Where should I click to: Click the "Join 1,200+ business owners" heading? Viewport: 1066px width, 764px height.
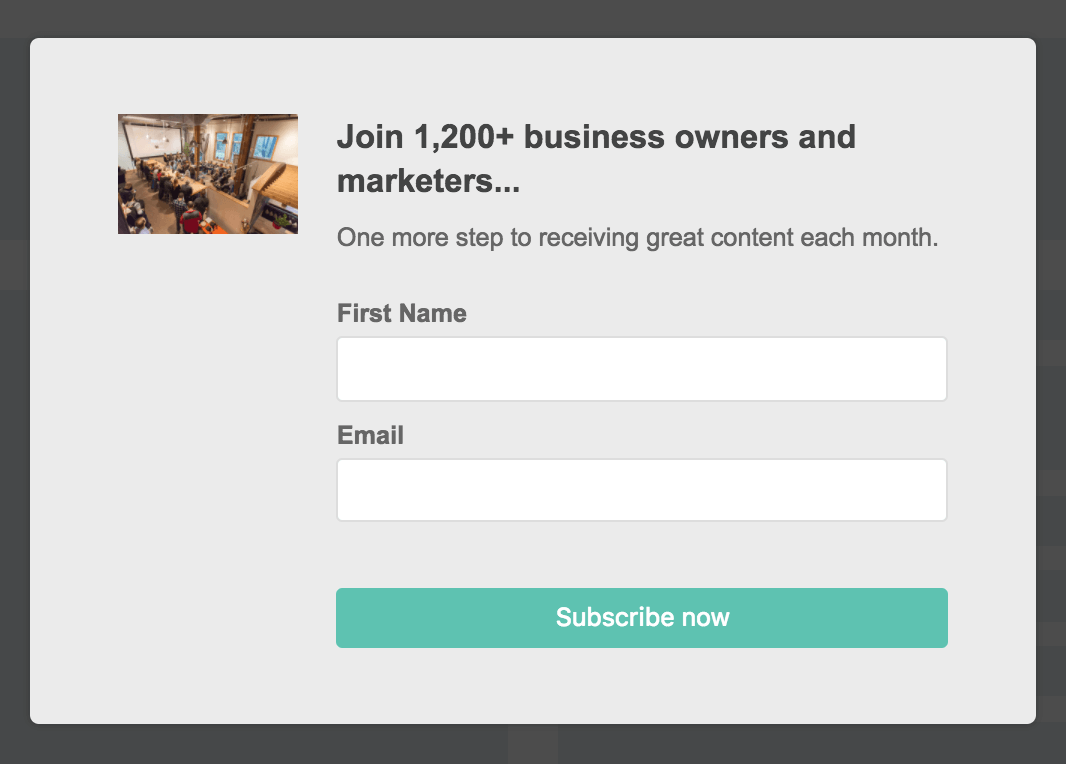(x=596, y=137)
